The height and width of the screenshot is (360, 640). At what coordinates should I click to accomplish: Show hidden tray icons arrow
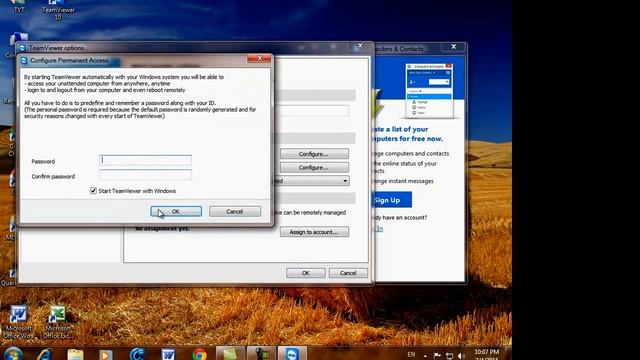tap(425, 356)
